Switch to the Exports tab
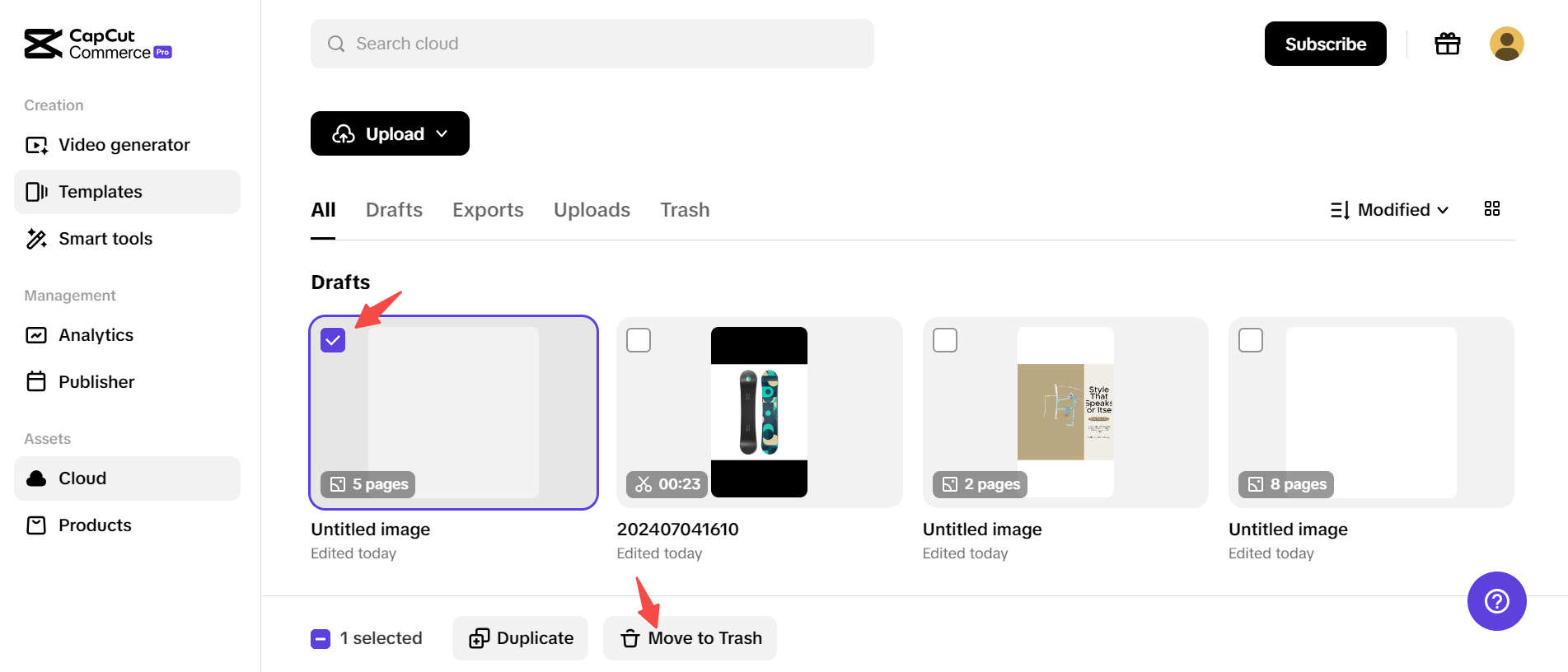The width and height of the screenshot is (1568, 672). [x=488, y=210]
